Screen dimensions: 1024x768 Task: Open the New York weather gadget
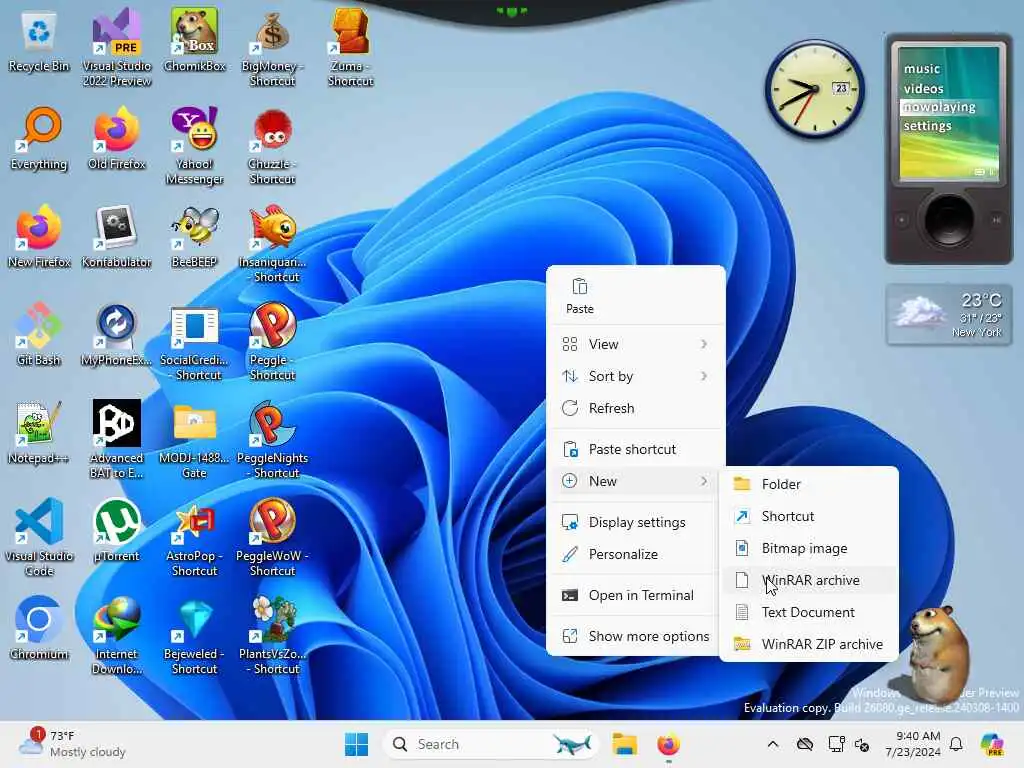point(949,315)
